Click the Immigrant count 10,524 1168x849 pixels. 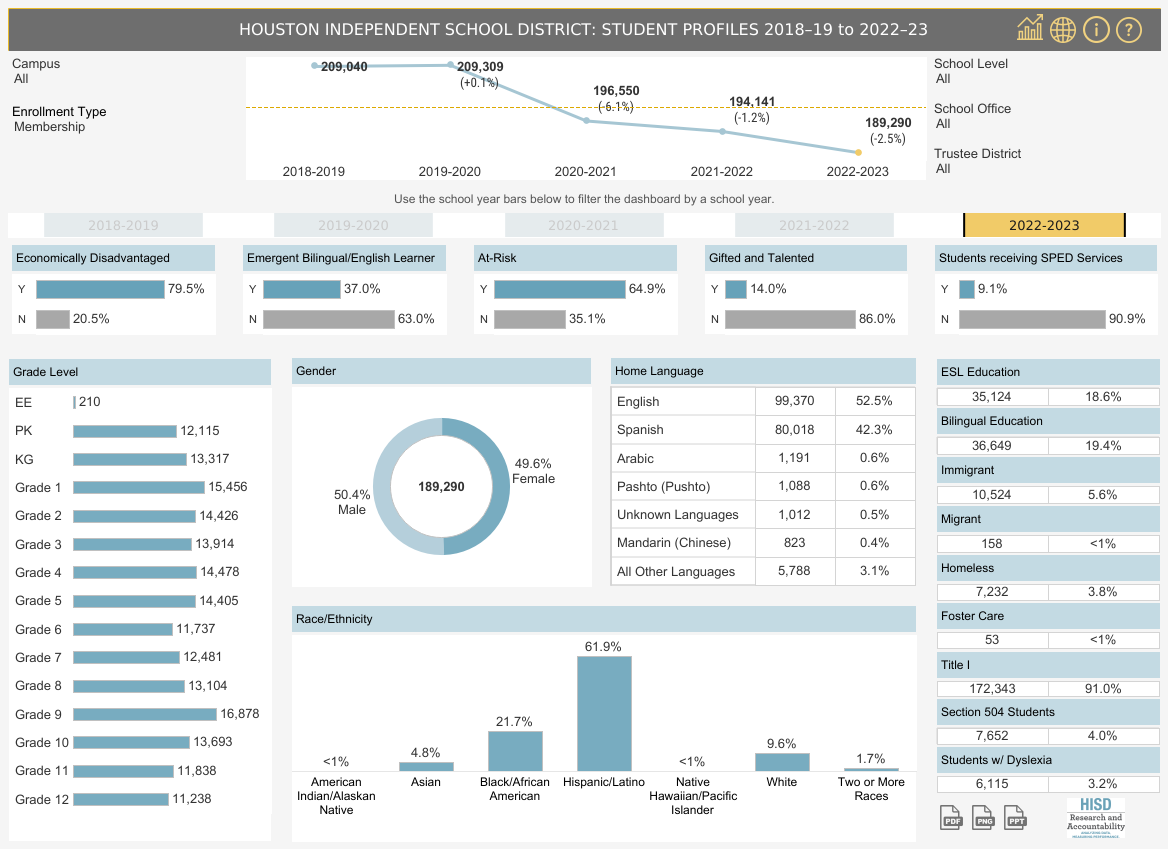(992, 495)
